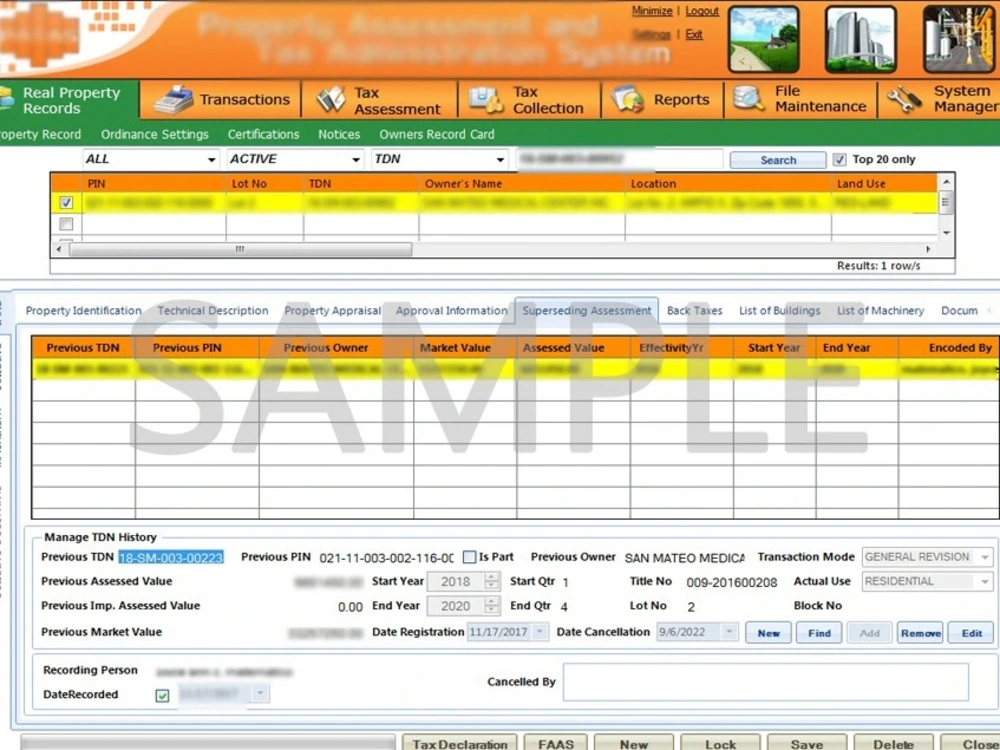Viewport: 1000px width, 750px height.
Task: Tick the empty second row checkbox
Action: pyautogui.click(x=66, y=224)
